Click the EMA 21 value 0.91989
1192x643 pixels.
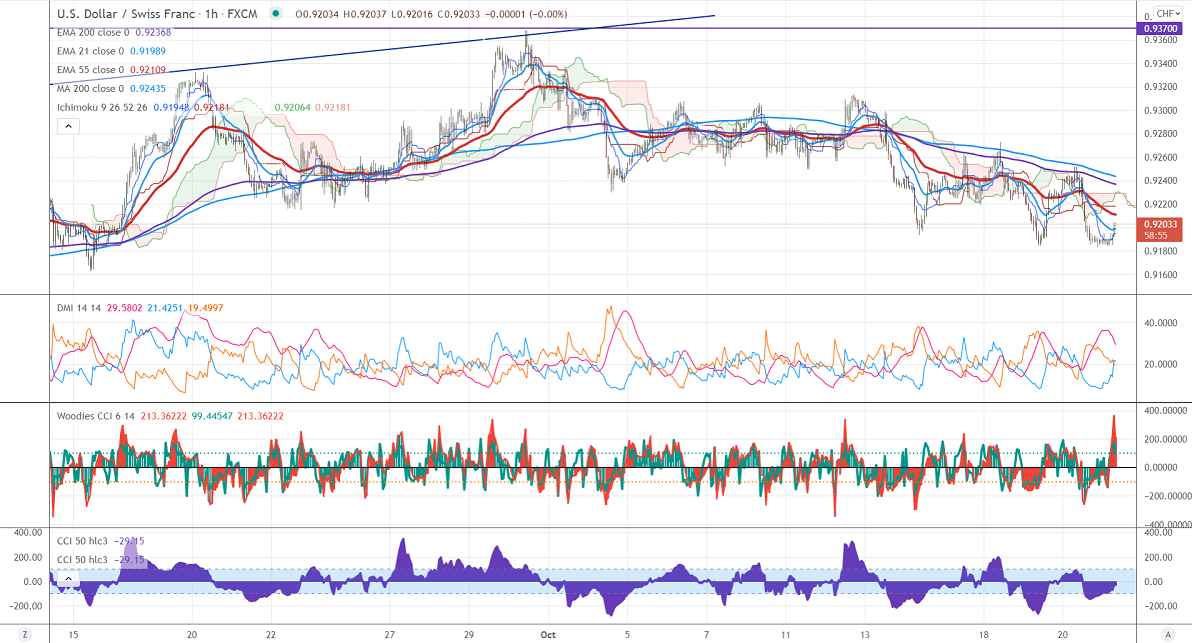(x=147, y=51)
